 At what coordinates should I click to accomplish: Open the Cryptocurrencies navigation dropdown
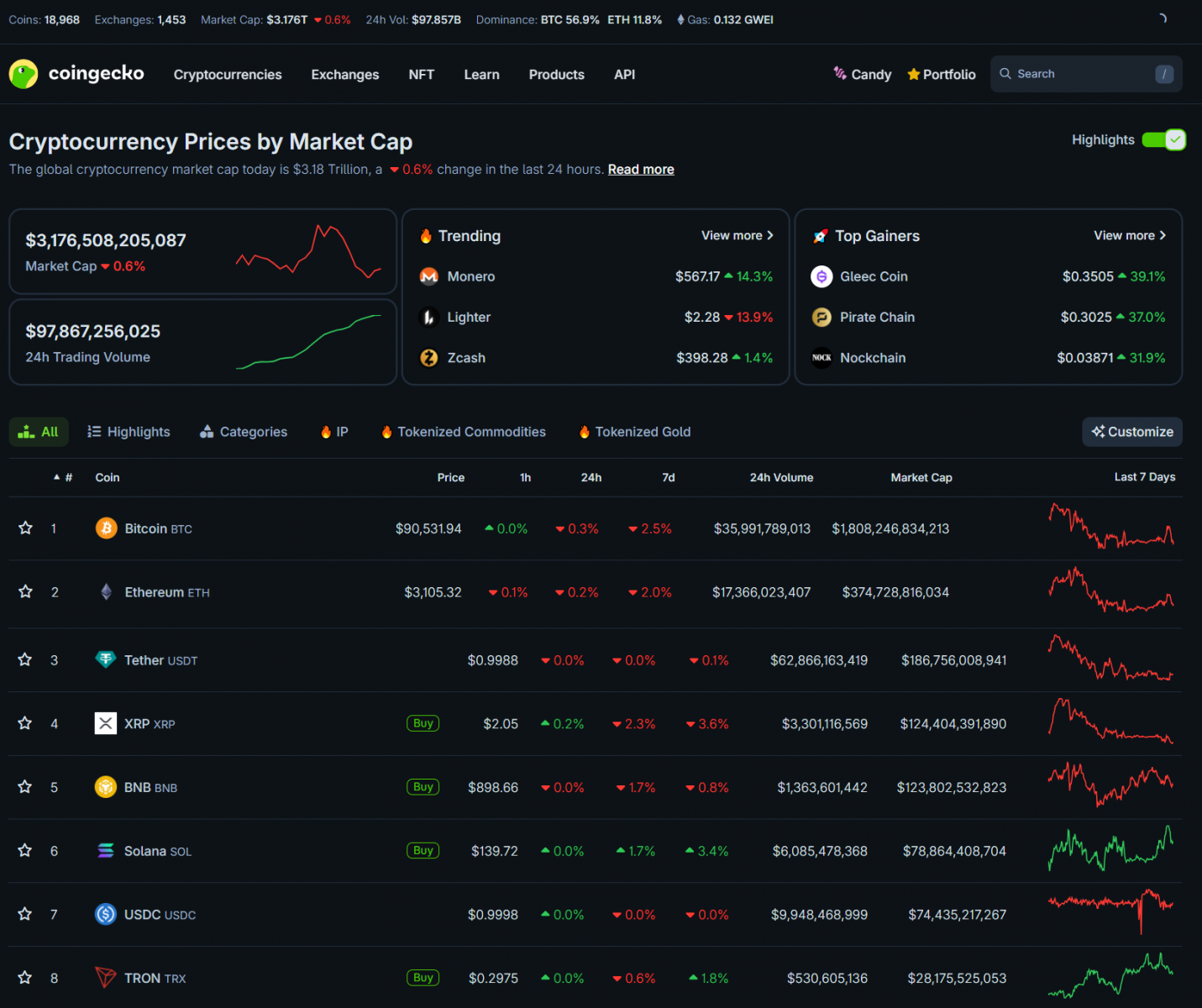228,75
